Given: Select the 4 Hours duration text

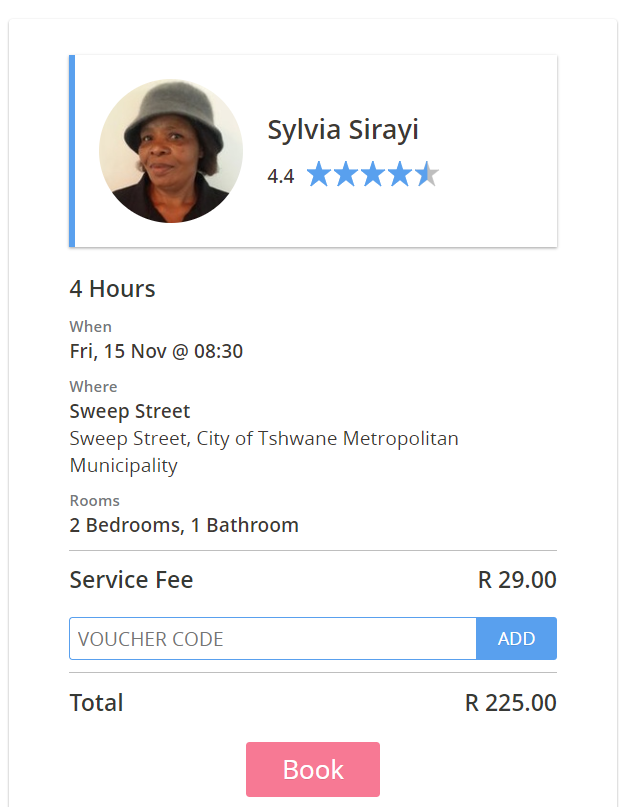Looking at the screenshot, I should pyautogui.click(x=112, y=289).
